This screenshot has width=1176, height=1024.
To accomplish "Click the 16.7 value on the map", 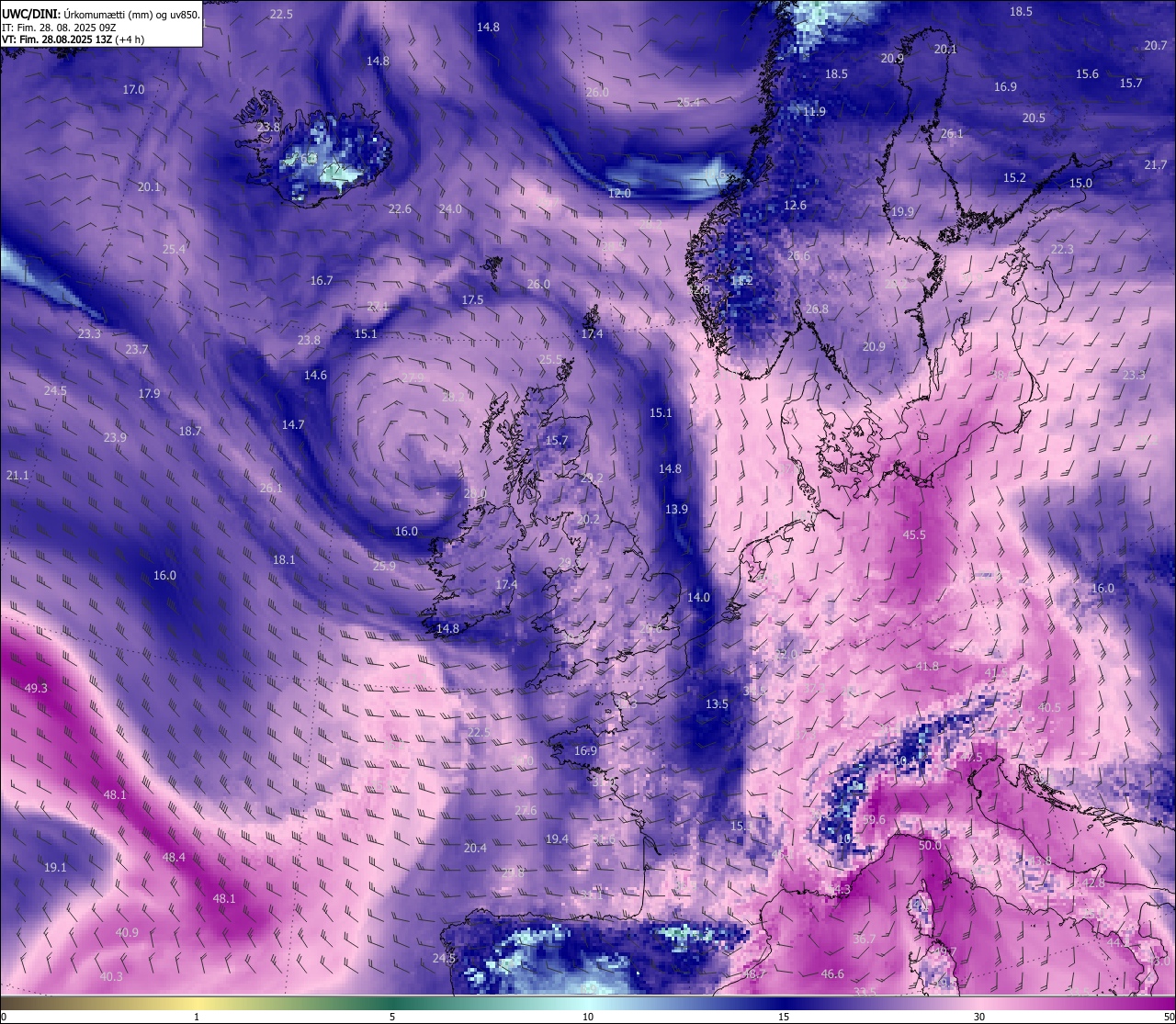I will pos(322,280).
